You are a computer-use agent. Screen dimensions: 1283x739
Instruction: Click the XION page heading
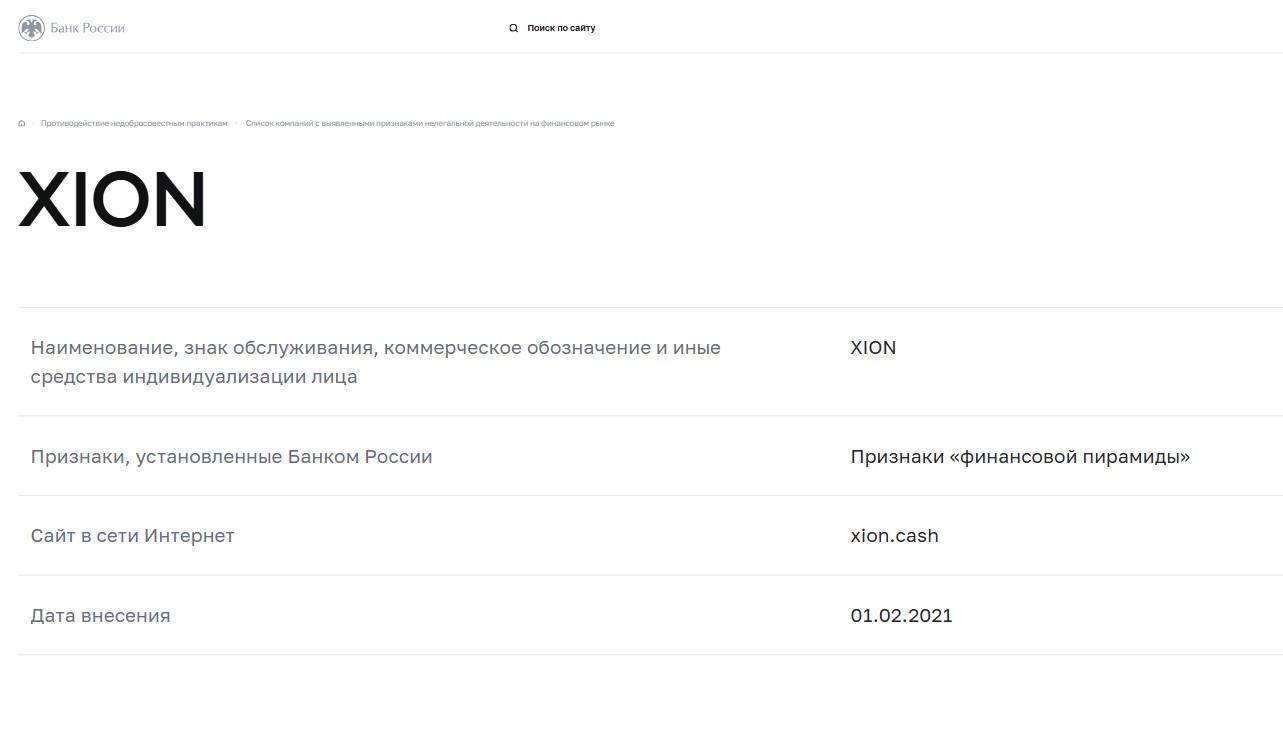[111, 198]
